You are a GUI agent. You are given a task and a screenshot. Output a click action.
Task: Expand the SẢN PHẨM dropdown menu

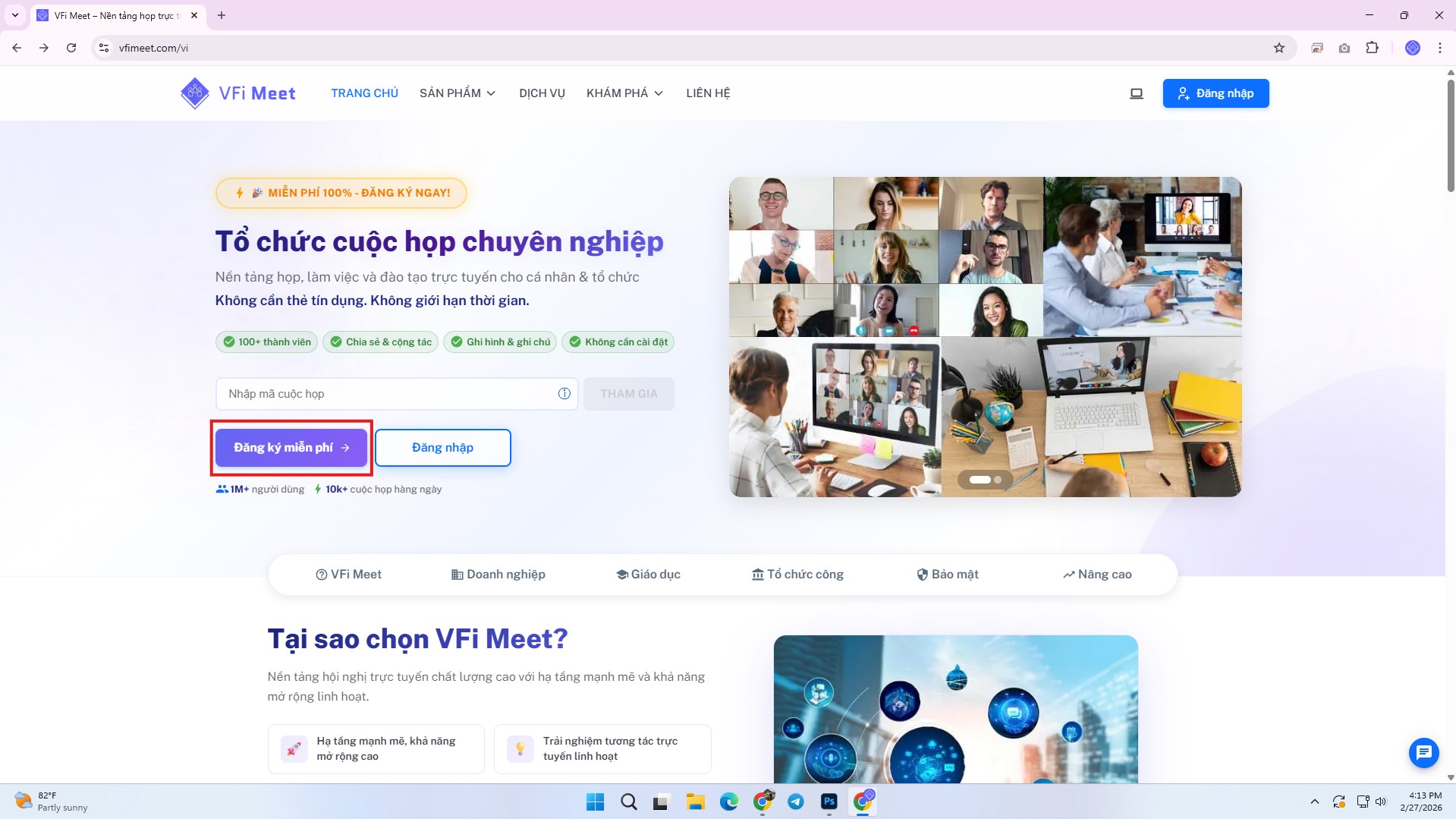click(x=458, y=93)
